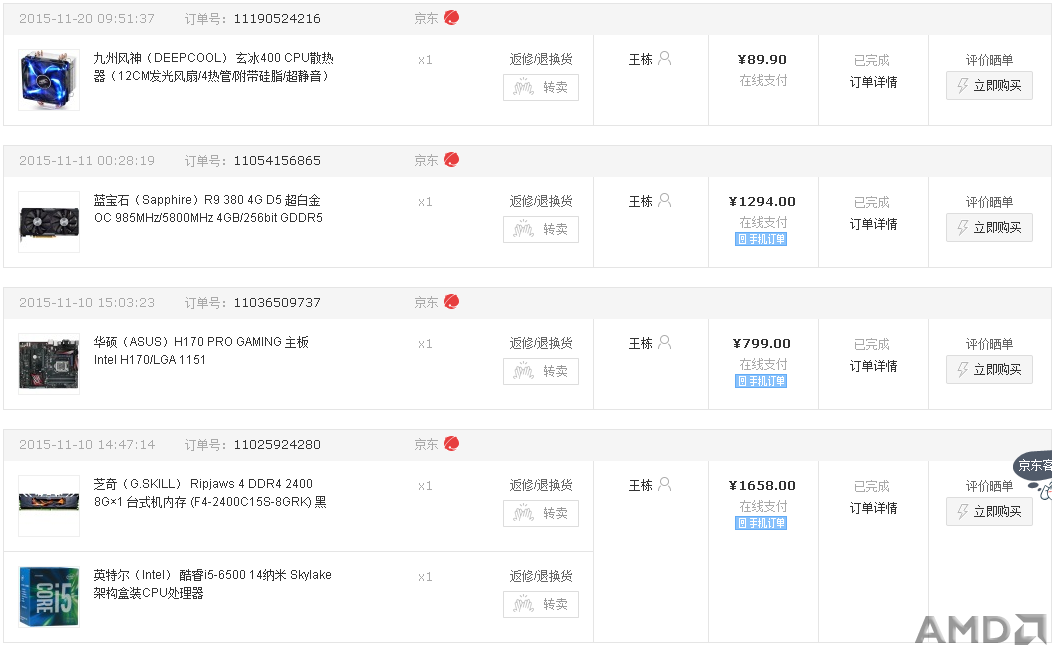Open Intel Core i5 box thumbnail
Viewport: 1052px width, 650px height.
[x=49, y=597]
